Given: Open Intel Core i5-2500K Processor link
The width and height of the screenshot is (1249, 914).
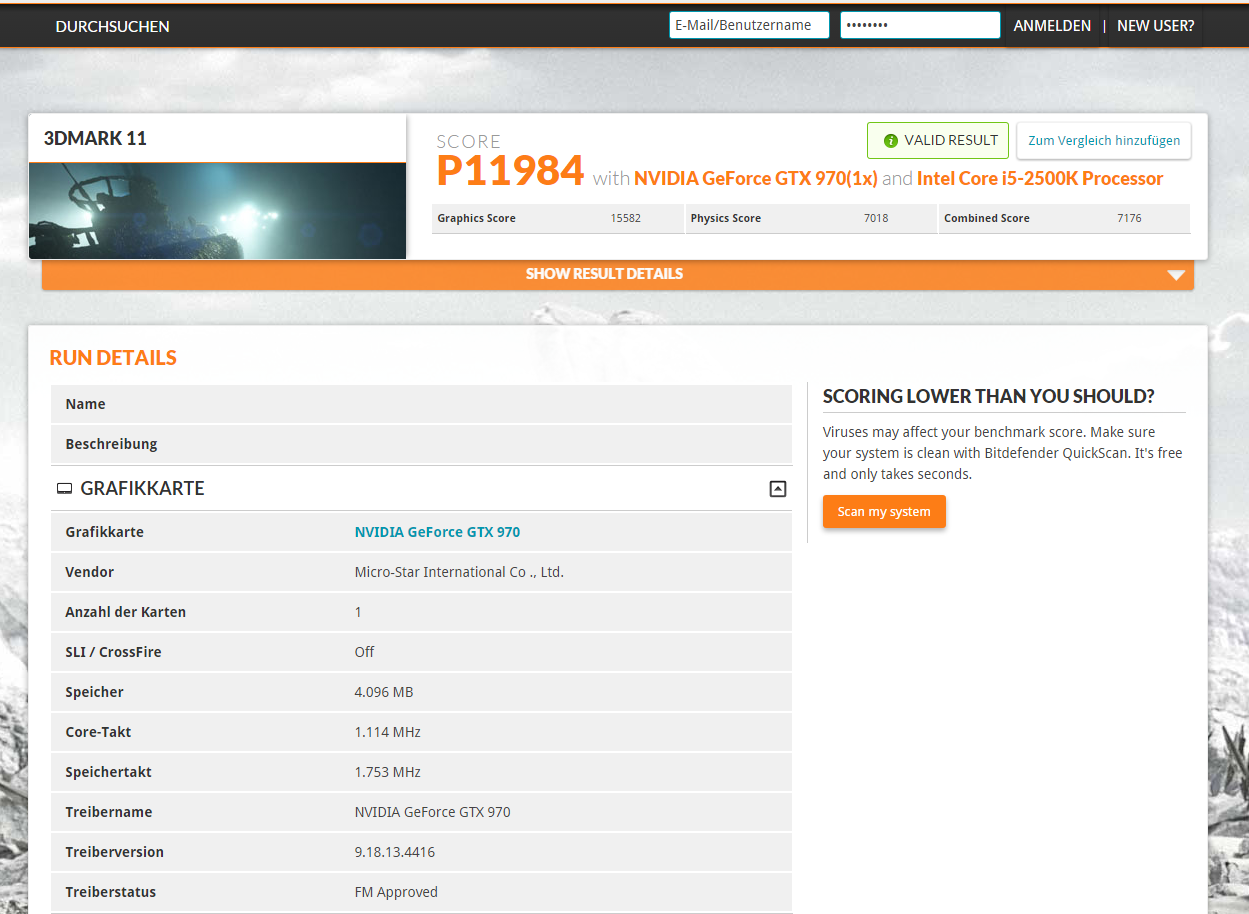Looking at the screenshot, I should tap(1040, 179).
